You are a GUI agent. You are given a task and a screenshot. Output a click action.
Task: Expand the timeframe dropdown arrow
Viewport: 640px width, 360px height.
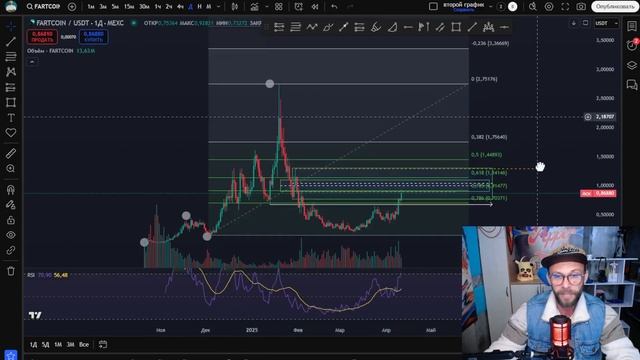pos(218,7)
